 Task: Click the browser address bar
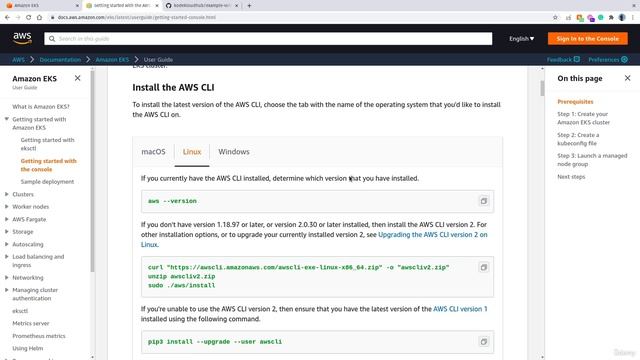[x=300, y=17]
